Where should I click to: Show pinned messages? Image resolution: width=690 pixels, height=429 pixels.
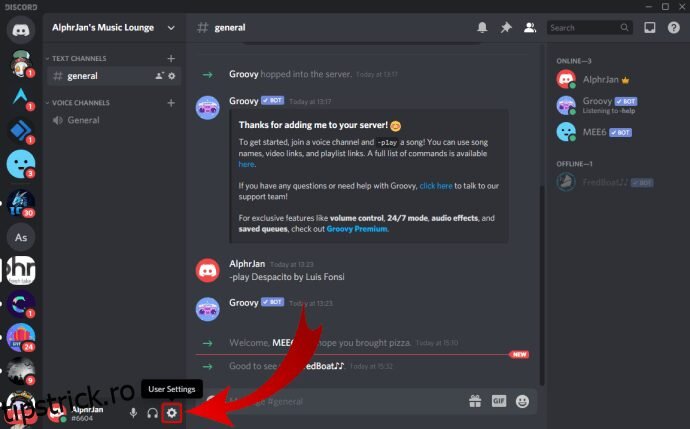click(506, 28)
